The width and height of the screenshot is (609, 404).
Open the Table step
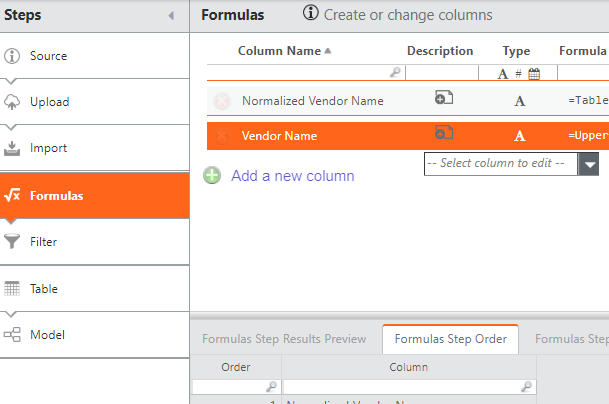(43, 288)
